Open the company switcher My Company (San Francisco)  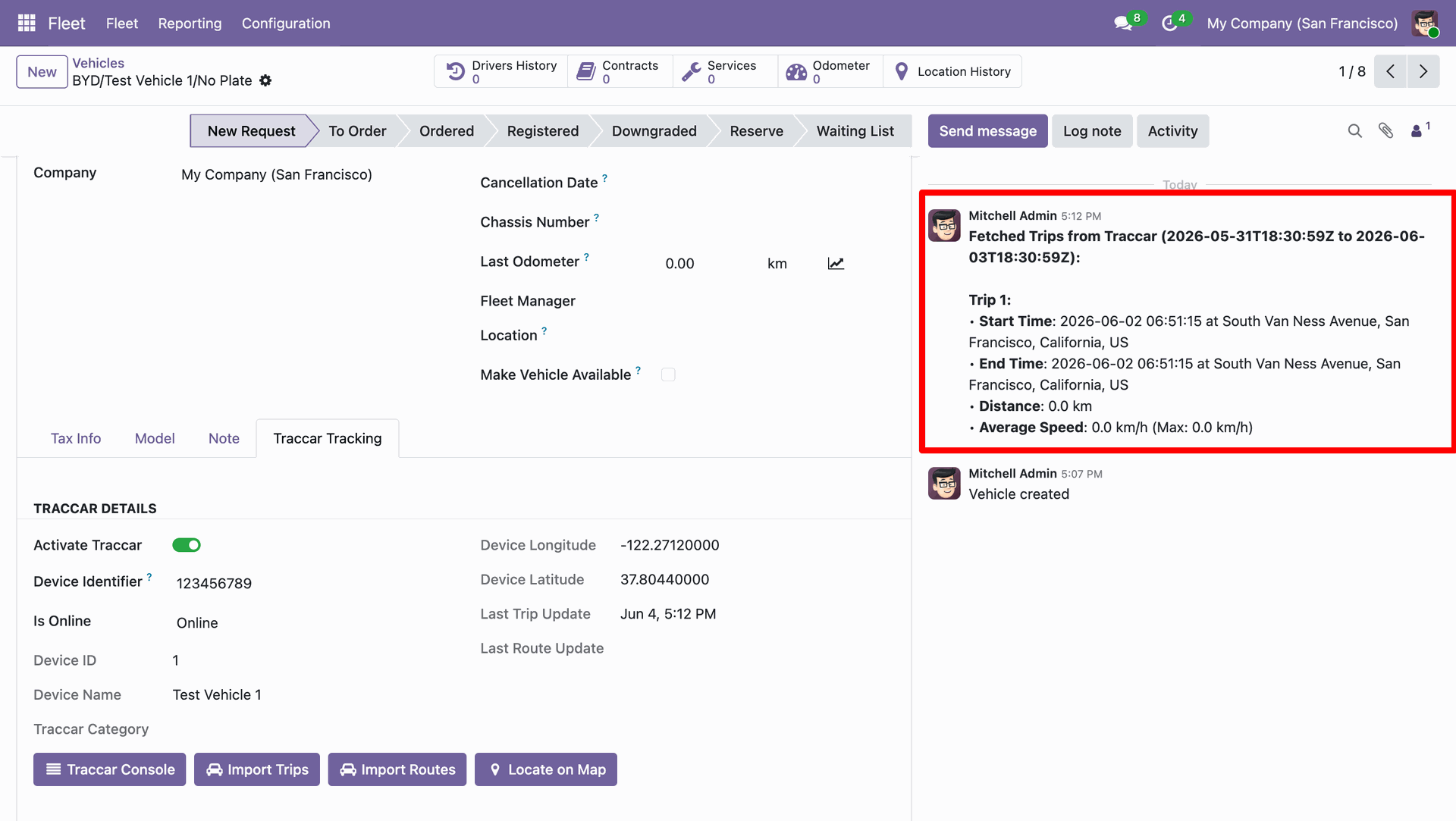click(x=1302, y=24)
